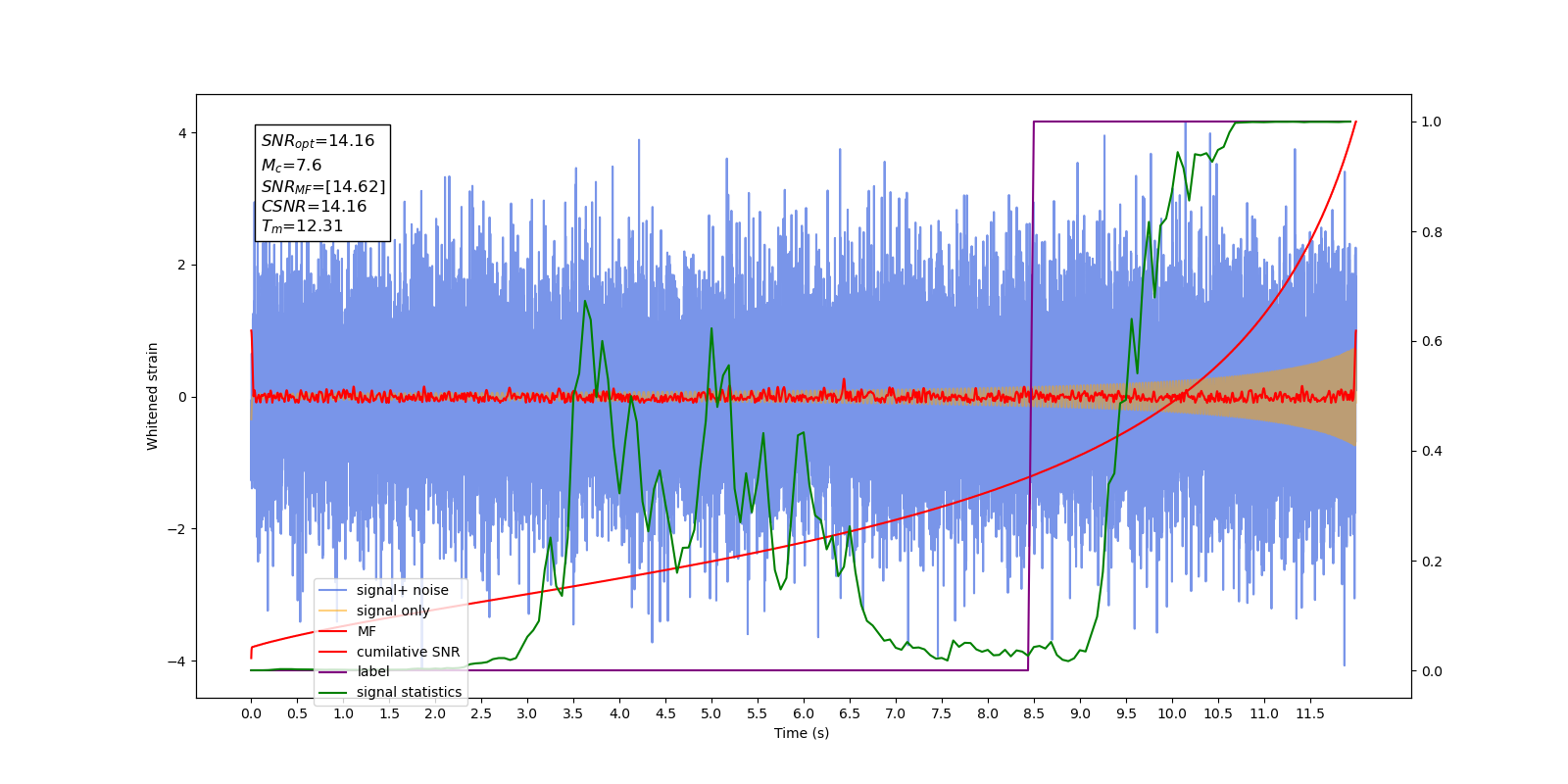Click the x-axis tick label 11.5
The width and height of the screenshot is (1568, 784).
point(1310,713)
